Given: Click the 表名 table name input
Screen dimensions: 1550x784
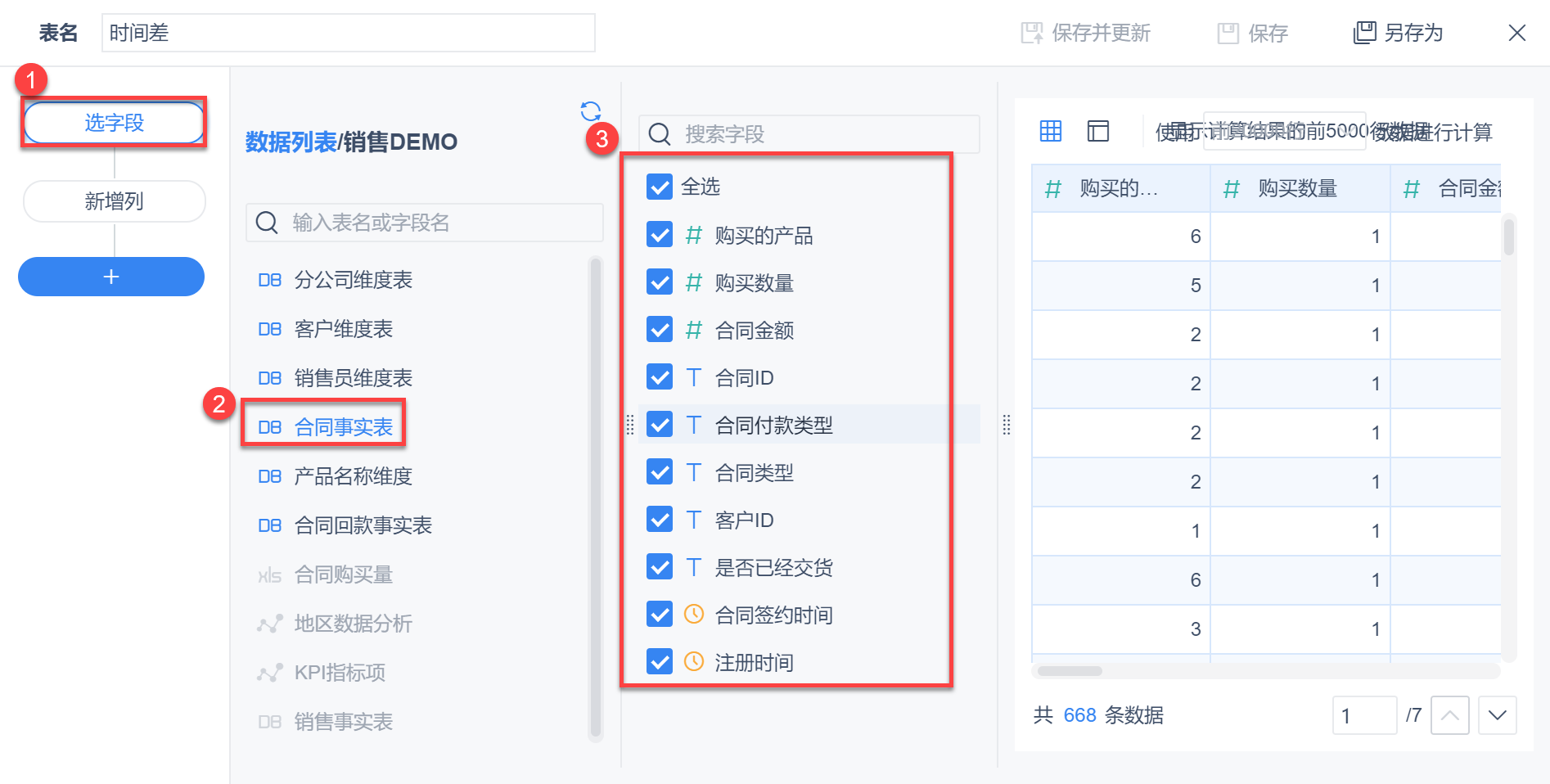Looking at the screenshot, I should (x=348, y=33).
